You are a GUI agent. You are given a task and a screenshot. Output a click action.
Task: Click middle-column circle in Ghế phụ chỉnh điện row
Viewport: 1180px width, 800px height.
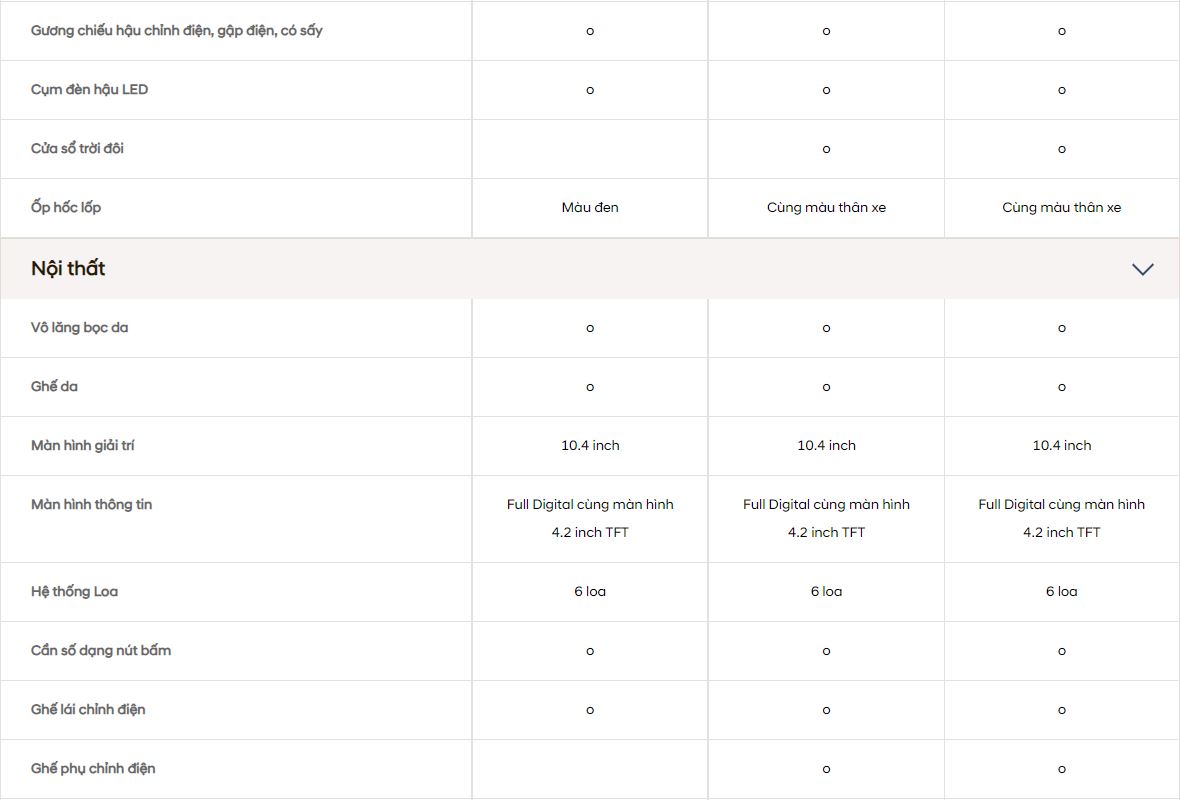point(826,769)
